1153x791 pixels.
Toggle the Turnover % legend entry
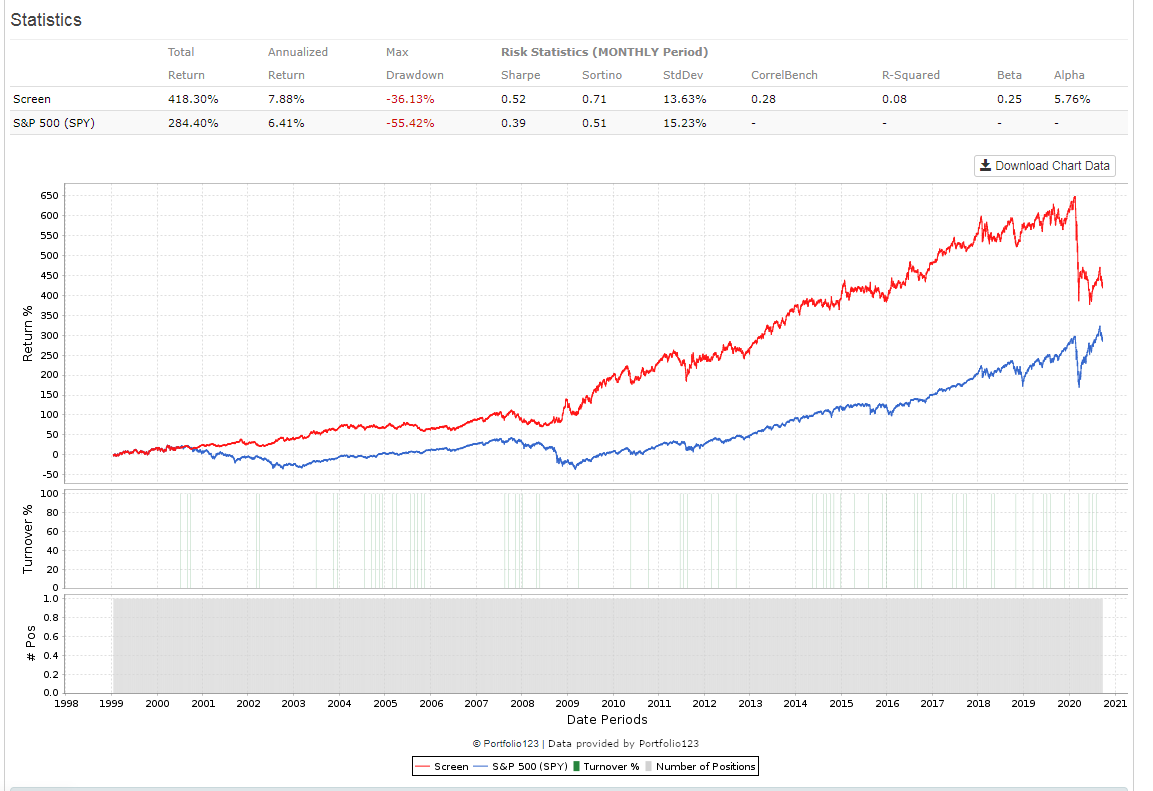click(x=610, y=767)
